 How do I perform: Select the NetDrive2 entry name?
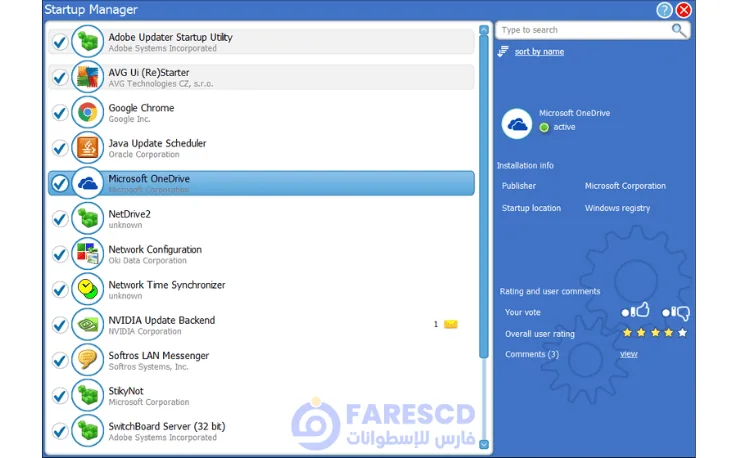(129, 214)
